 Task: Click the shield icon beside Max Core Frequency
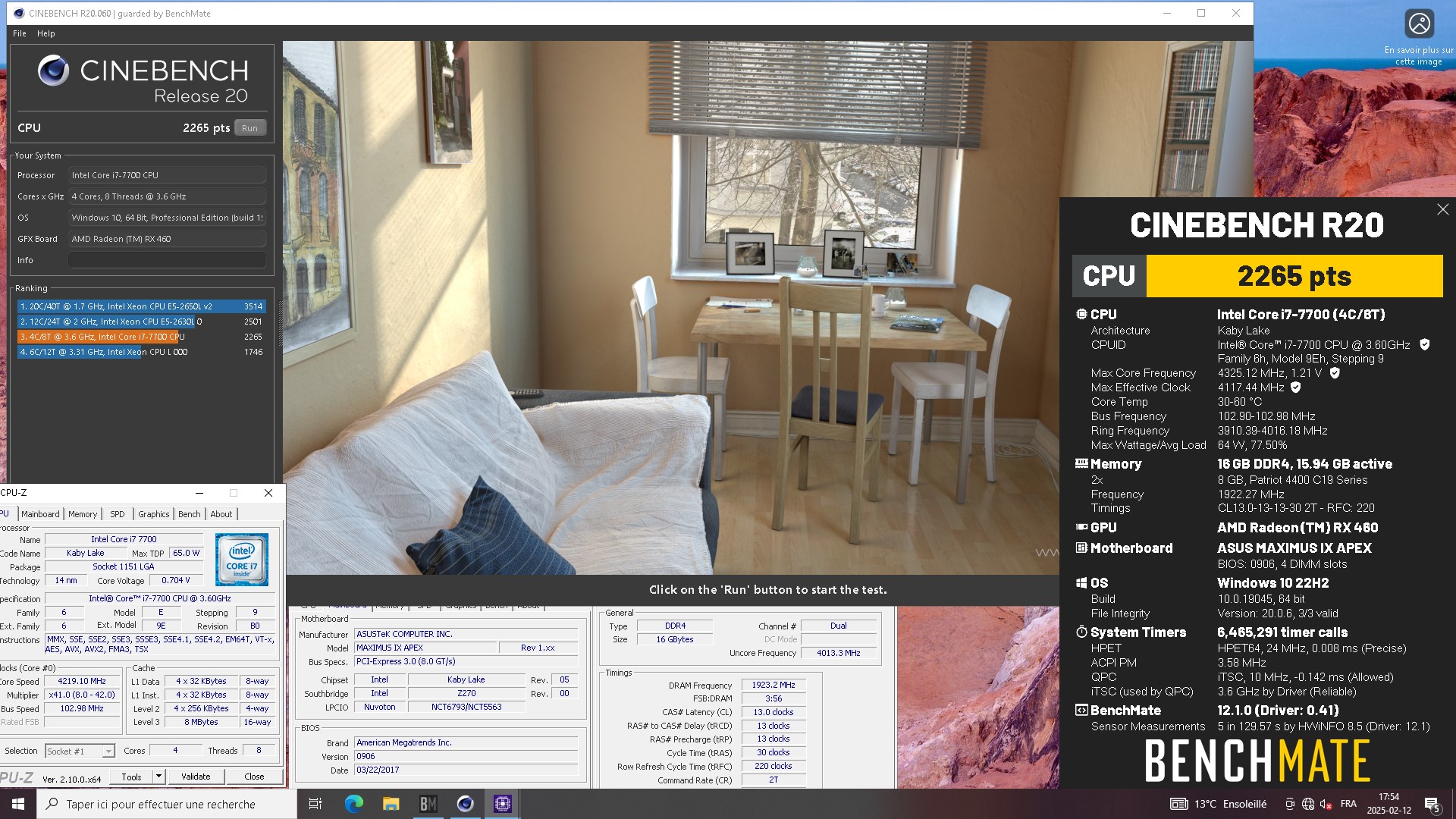tap(1335, 372)
